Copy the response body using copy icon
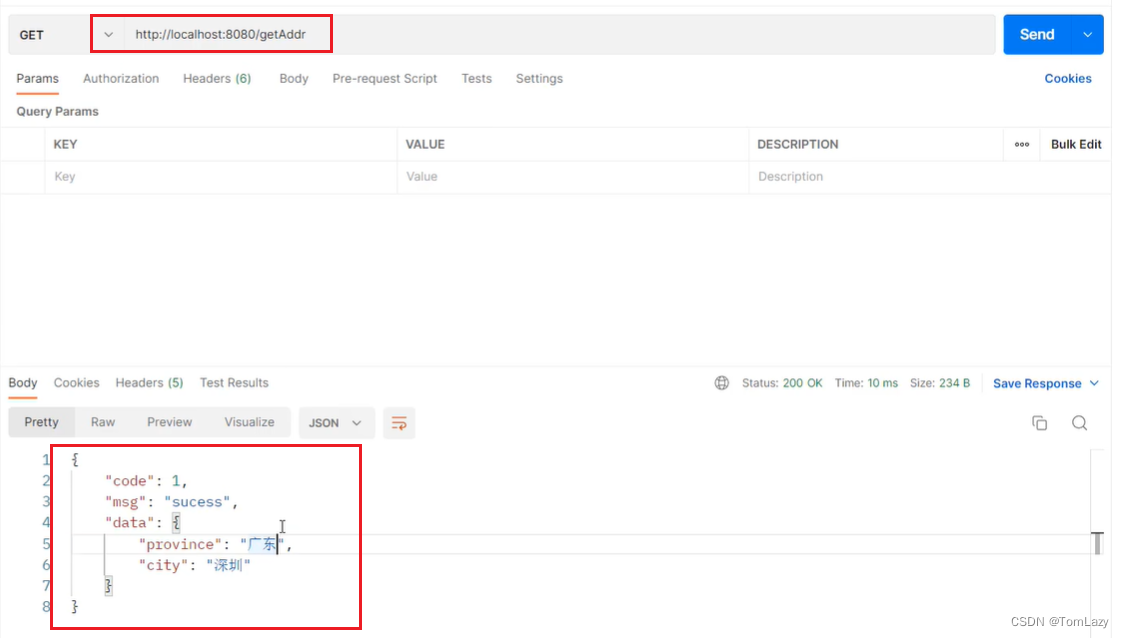 pos(1040,423)
